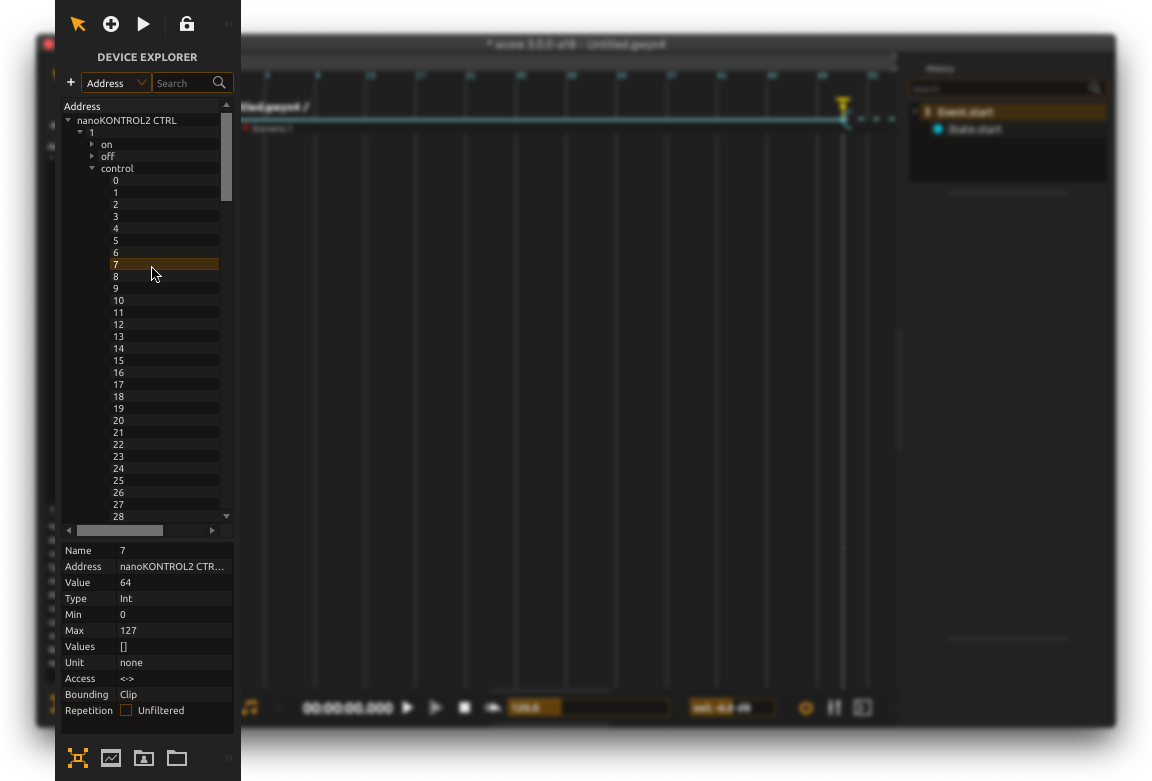Screen dimensions: 1152x781
Task: Select control item 12
Action: tap(165, 325)
